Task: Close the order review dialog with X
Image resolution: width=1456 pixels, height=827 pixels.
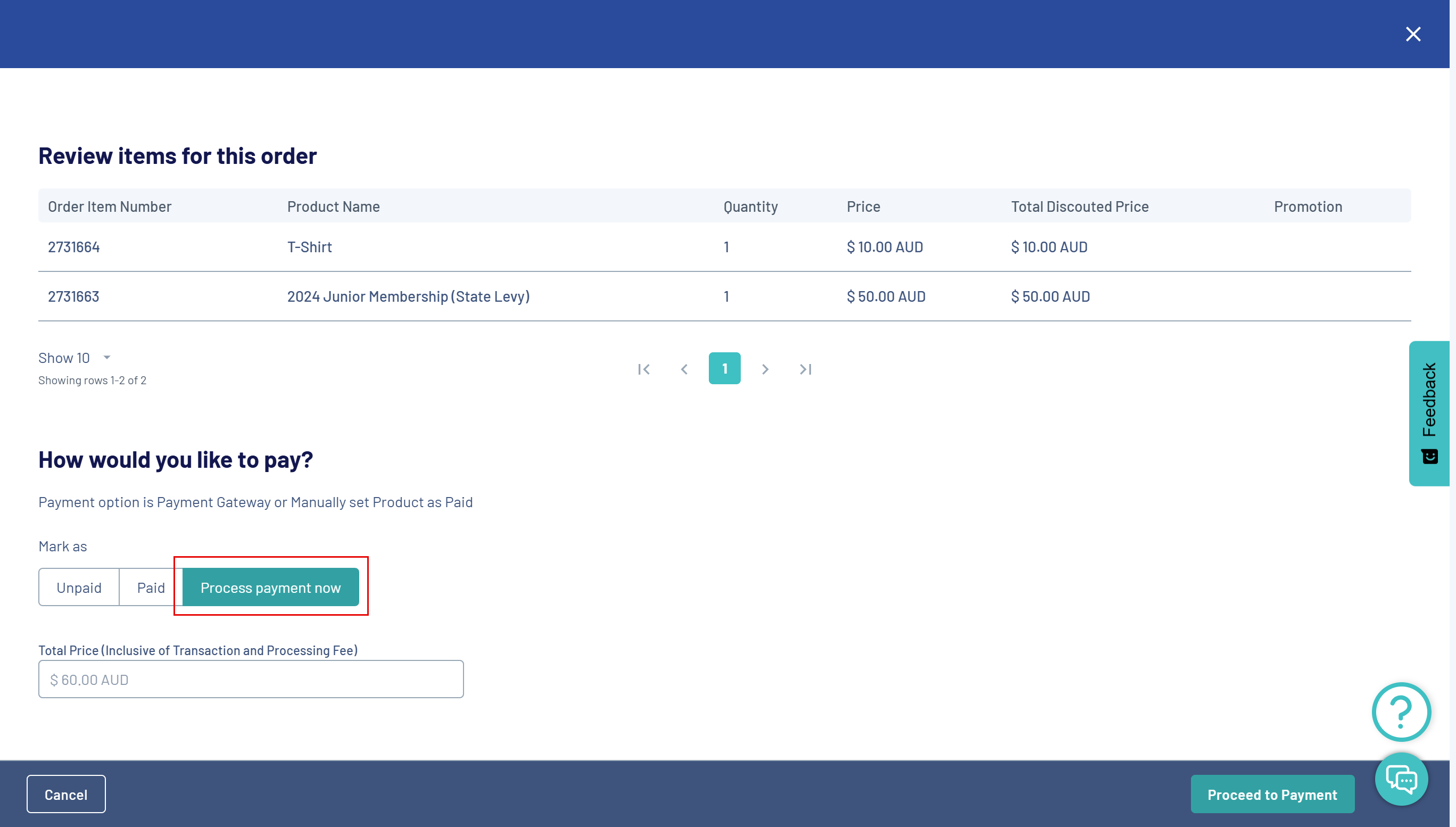Action: 1413,34
